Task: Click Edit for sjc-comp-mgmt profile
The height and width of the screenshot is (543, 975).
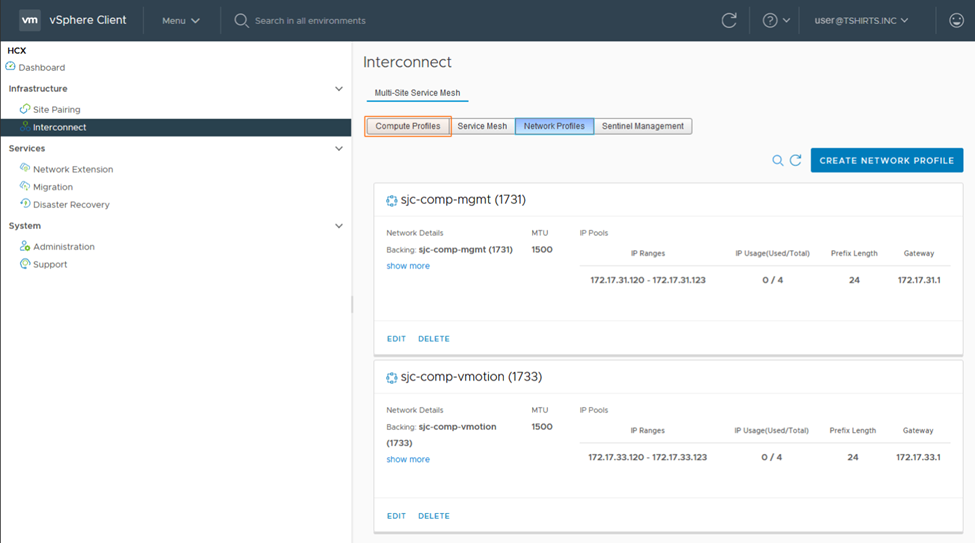Action: point(396,339)
